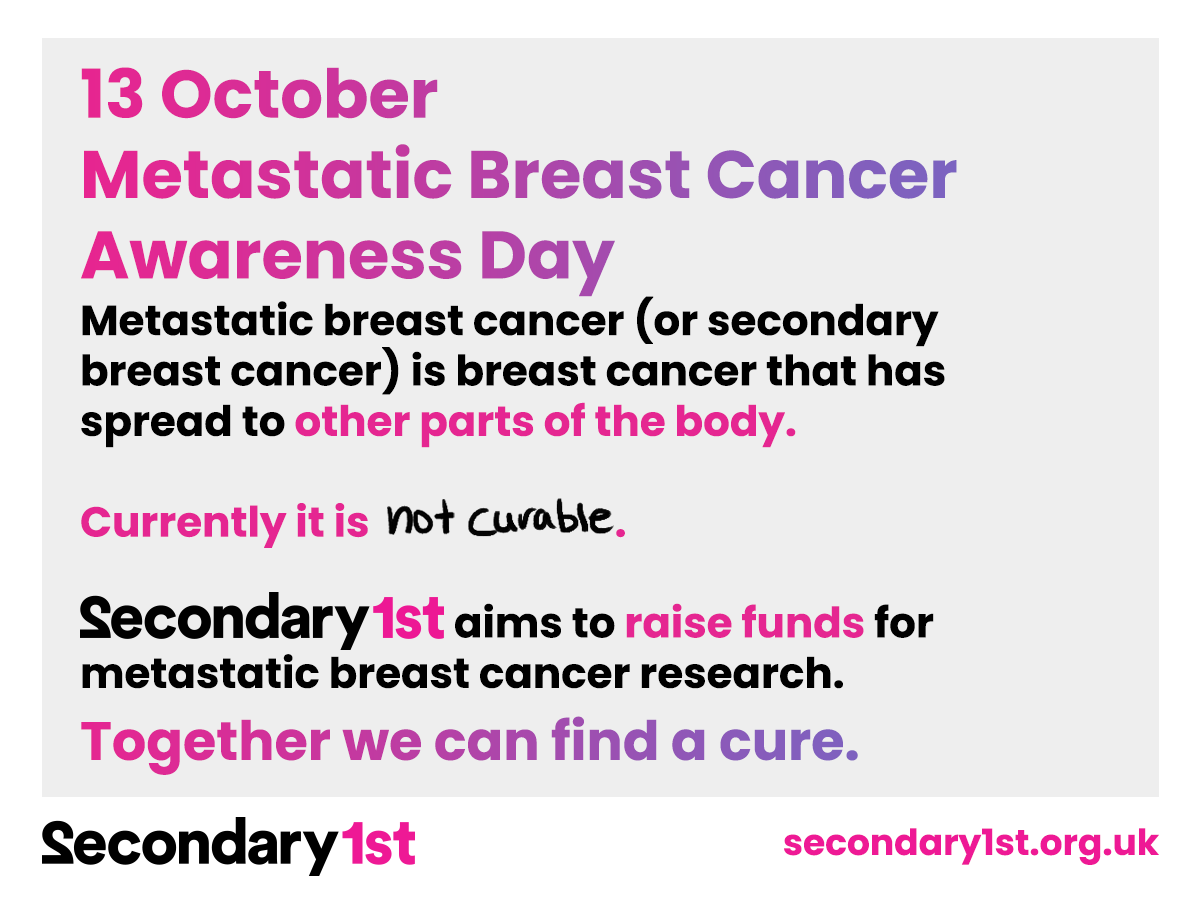
Task: Click the word 'Cancer' in purple heading
Action: click(832, 175)
